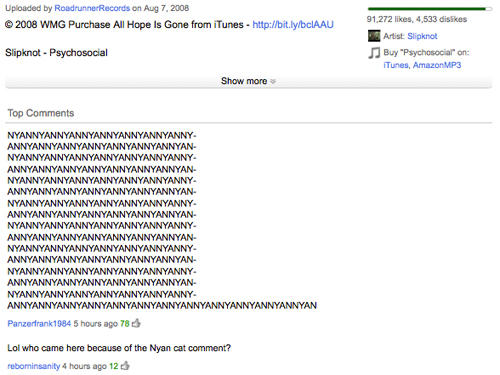Open the bit.ly/bclAAU iTunes link
Viewport: 500px width, 375px height.
tap(293, 24)
